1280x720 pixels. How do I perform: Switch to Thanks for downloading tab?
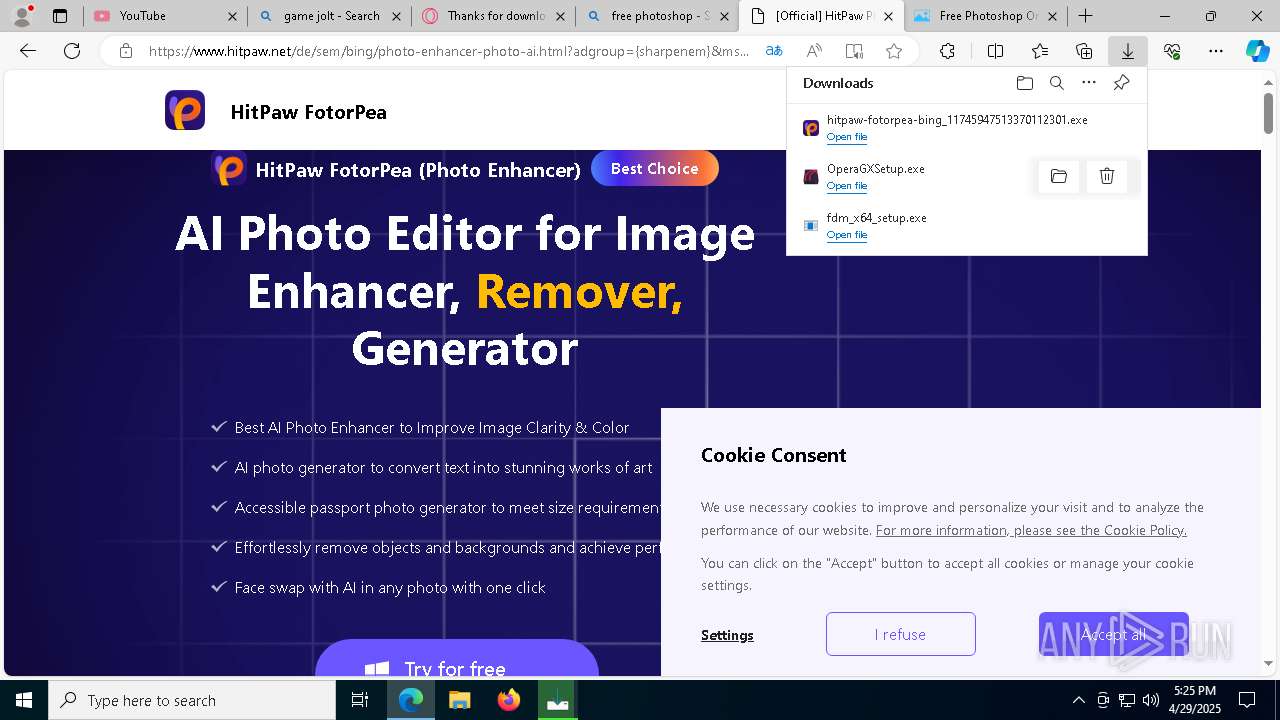[492, 16]
